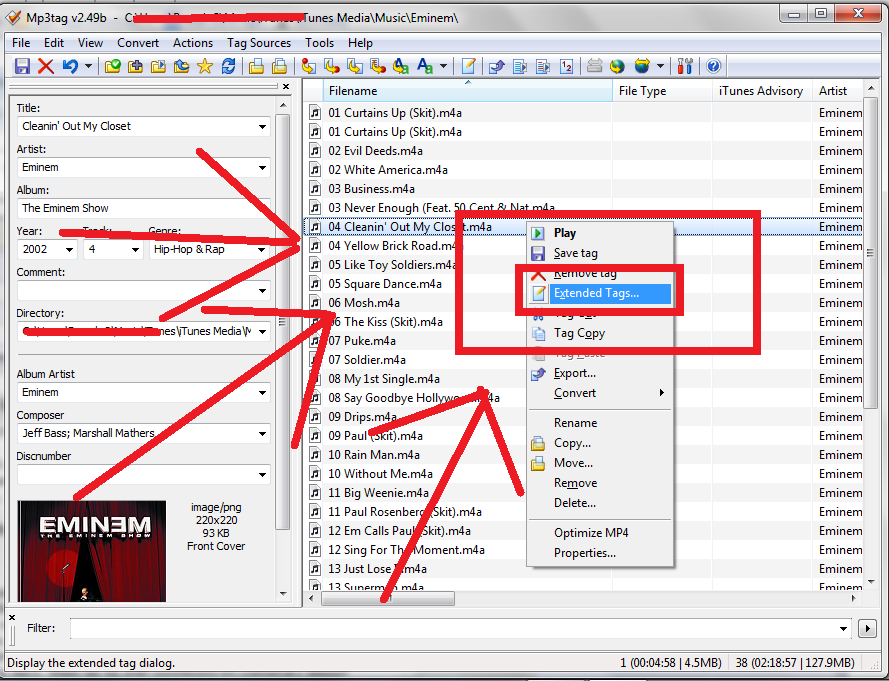889x681 pixels.
Task: Choose Save tag in the context menu
Action: [x=600, y=253]
